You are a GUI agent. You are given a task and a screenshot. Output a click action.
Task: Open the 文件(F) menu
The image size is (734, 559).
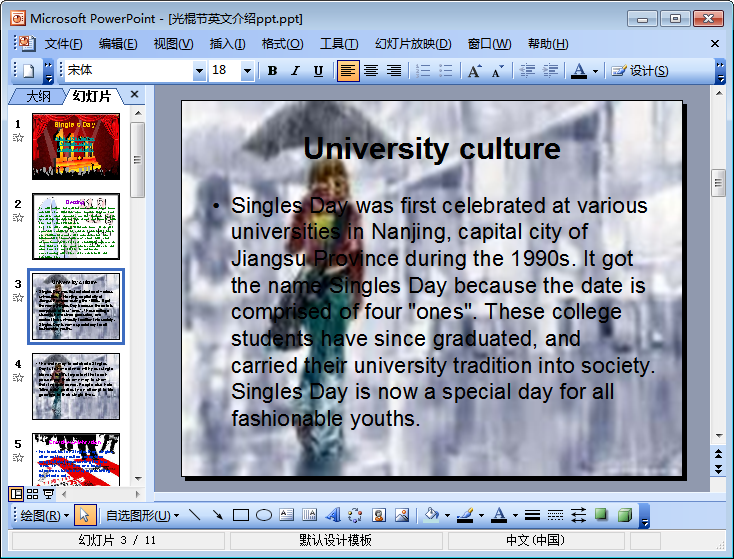63,44
